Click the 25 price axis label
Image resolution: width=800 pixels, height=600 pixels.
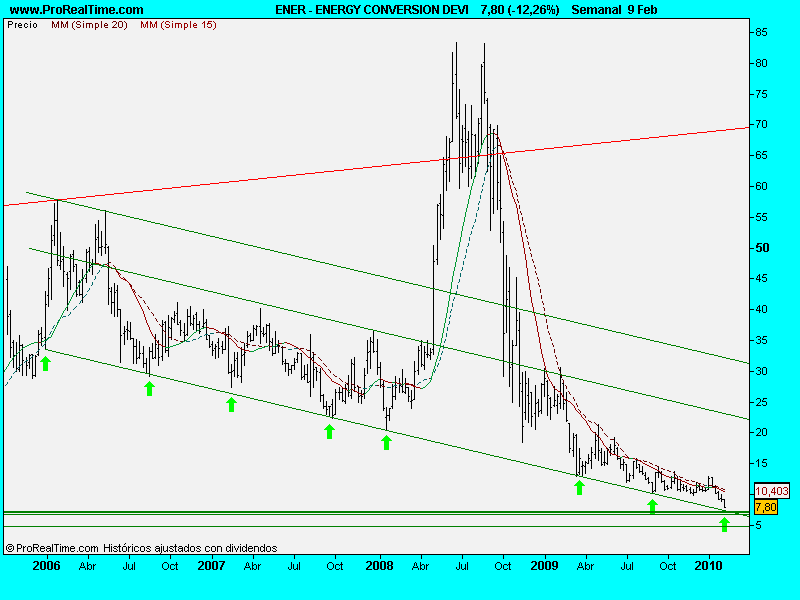[x=761, y=402]
